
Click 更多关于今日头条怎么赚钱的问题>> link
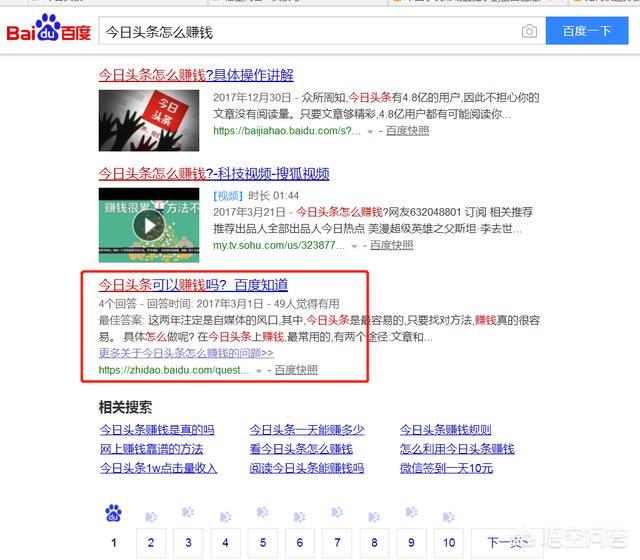click(186, 353)
